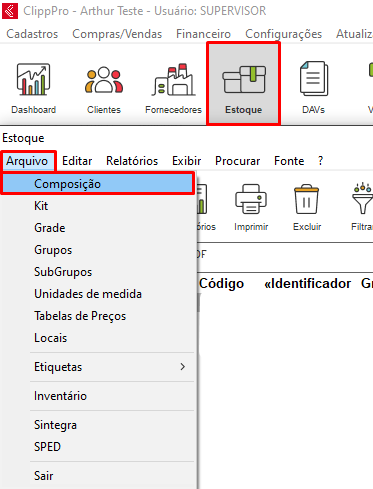Open the DAVs document icon
373x489 pixels.
[x=314, y=79]
